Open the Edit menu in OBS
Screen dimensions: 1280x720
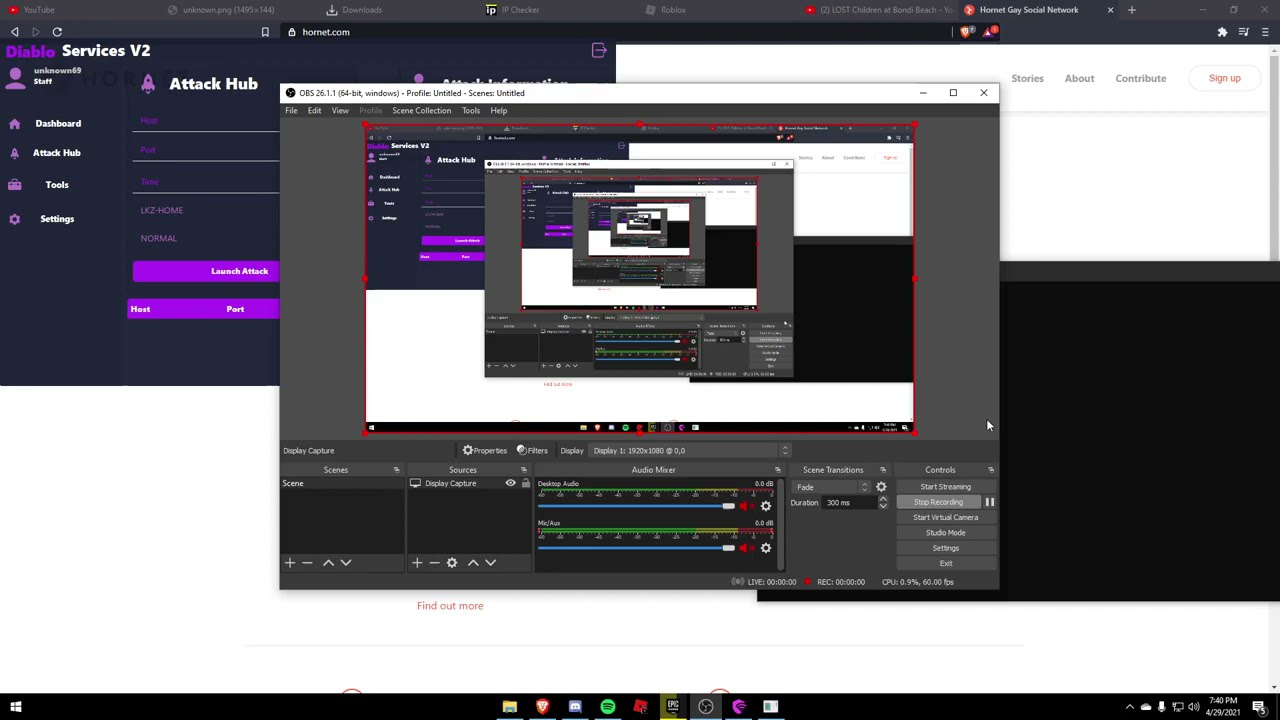[x=314, y=111]
